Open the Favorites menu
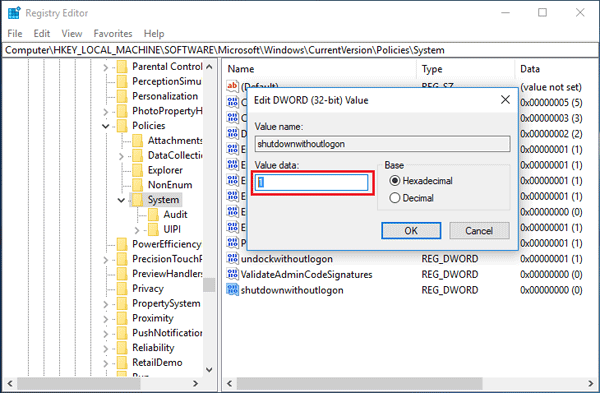600x393 pixels. (113, 34)
